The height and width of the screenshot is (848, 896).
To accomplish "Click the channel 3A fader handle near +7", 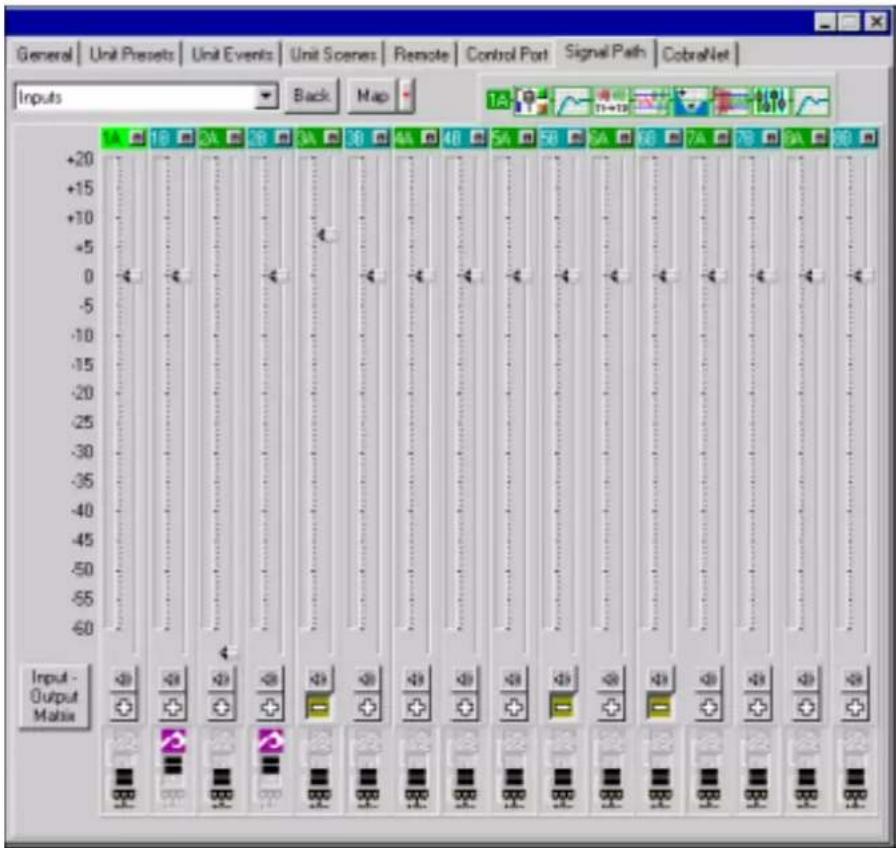I will [328, 235].
